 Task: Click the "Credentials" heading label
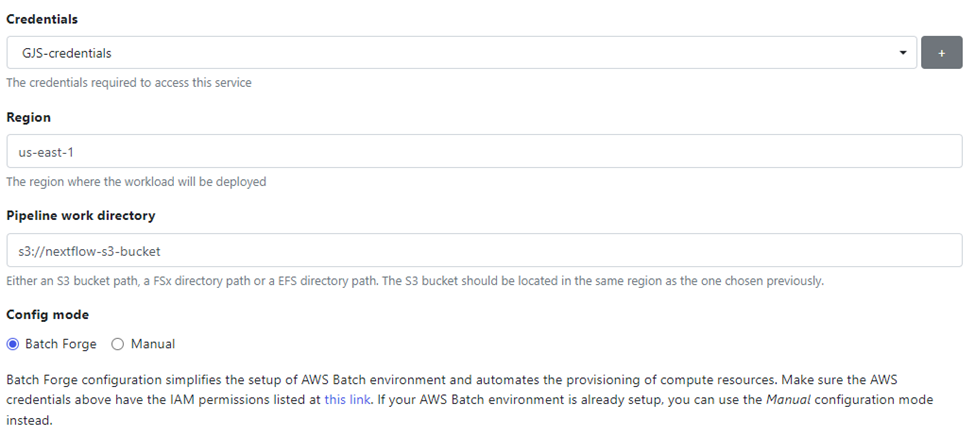(42, 19)
